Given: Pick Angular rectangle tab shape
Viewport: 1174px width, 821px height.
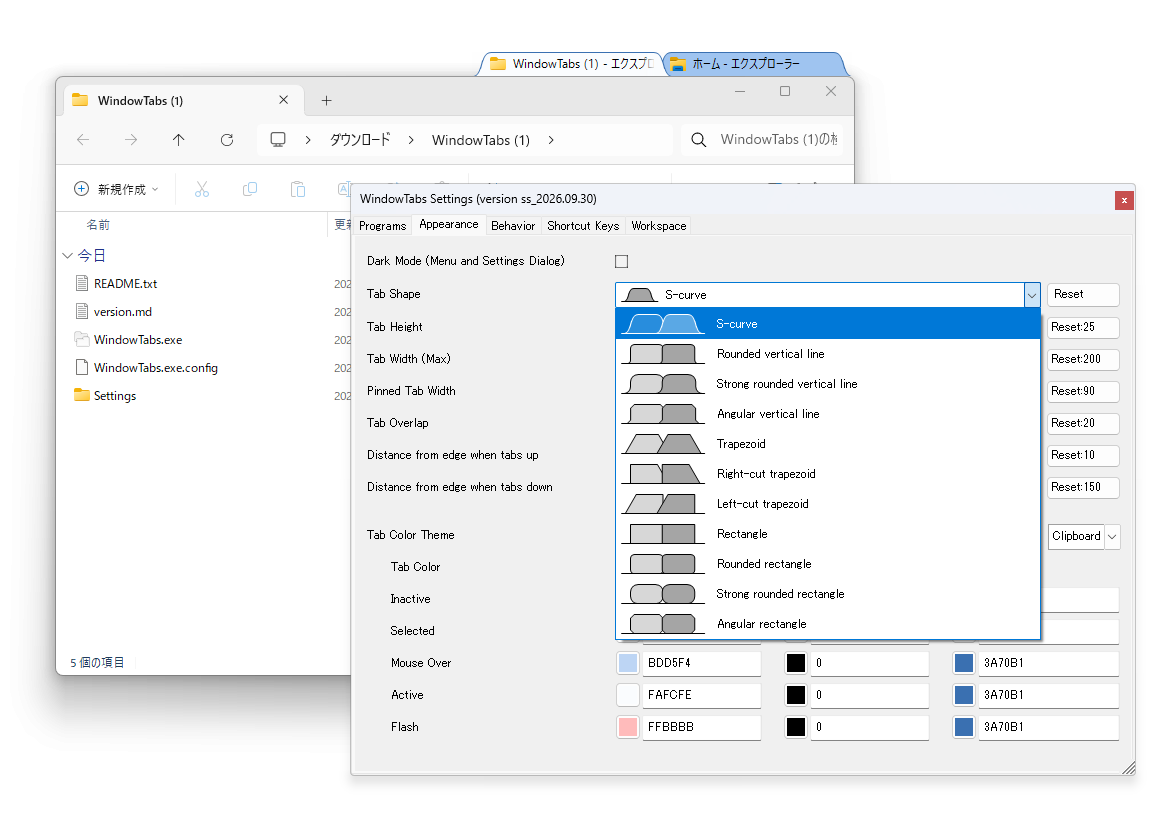Looking at the screenshot, I should [827, 623].
